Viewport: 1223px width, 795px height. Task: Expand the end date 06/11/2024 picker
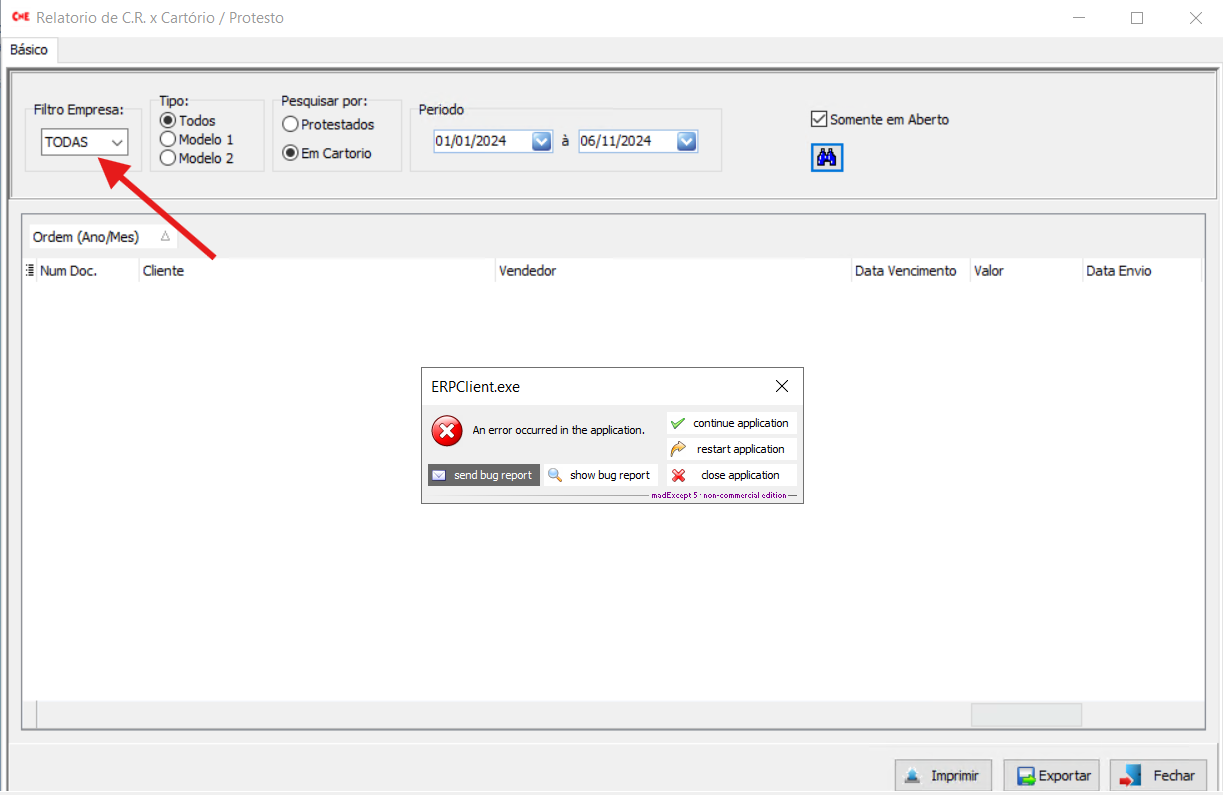pyautogui.click(x=686, y=141)
